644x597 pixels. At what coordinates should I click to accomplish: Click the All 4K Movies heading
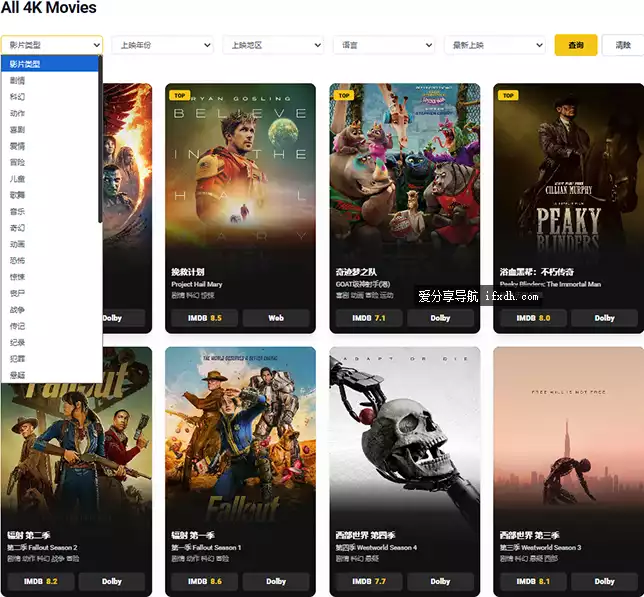tap(48, 7)
